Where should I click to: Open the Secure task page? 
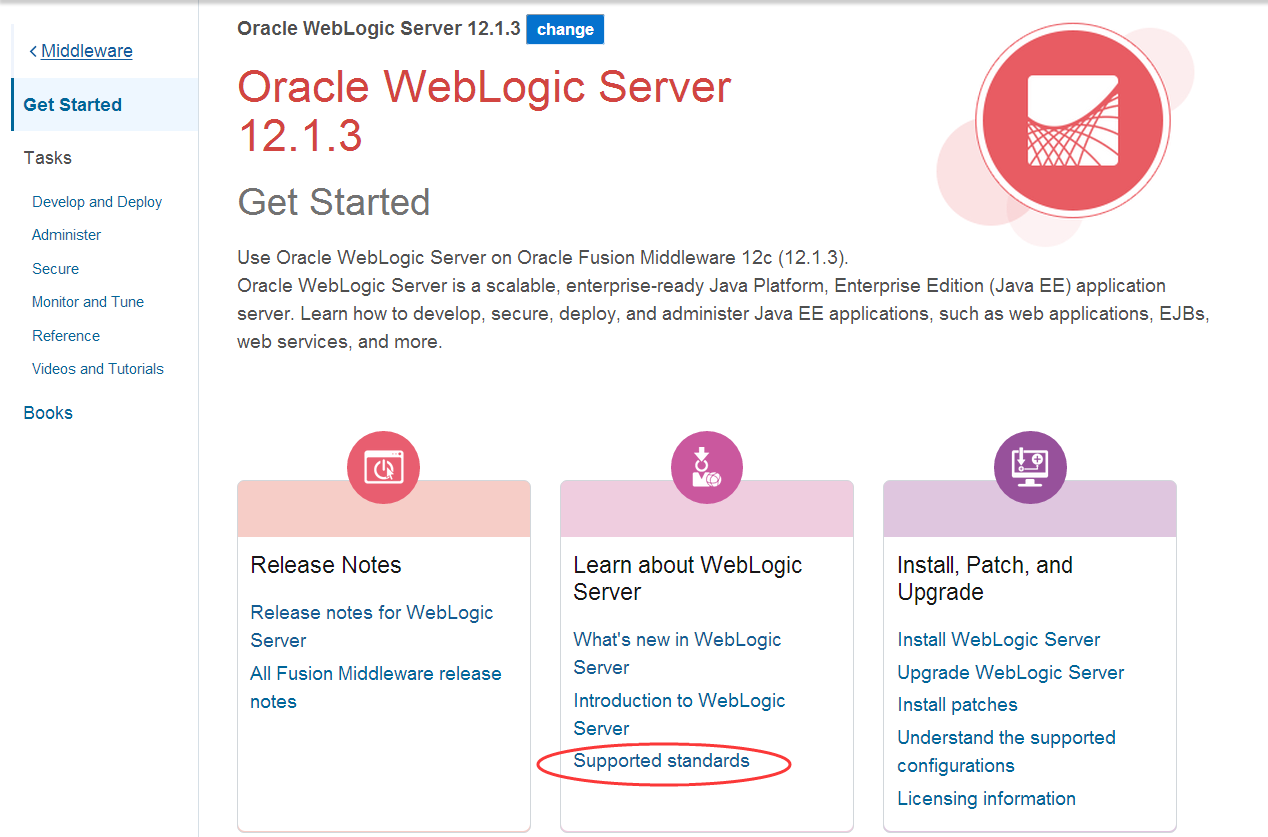(55, 269)
